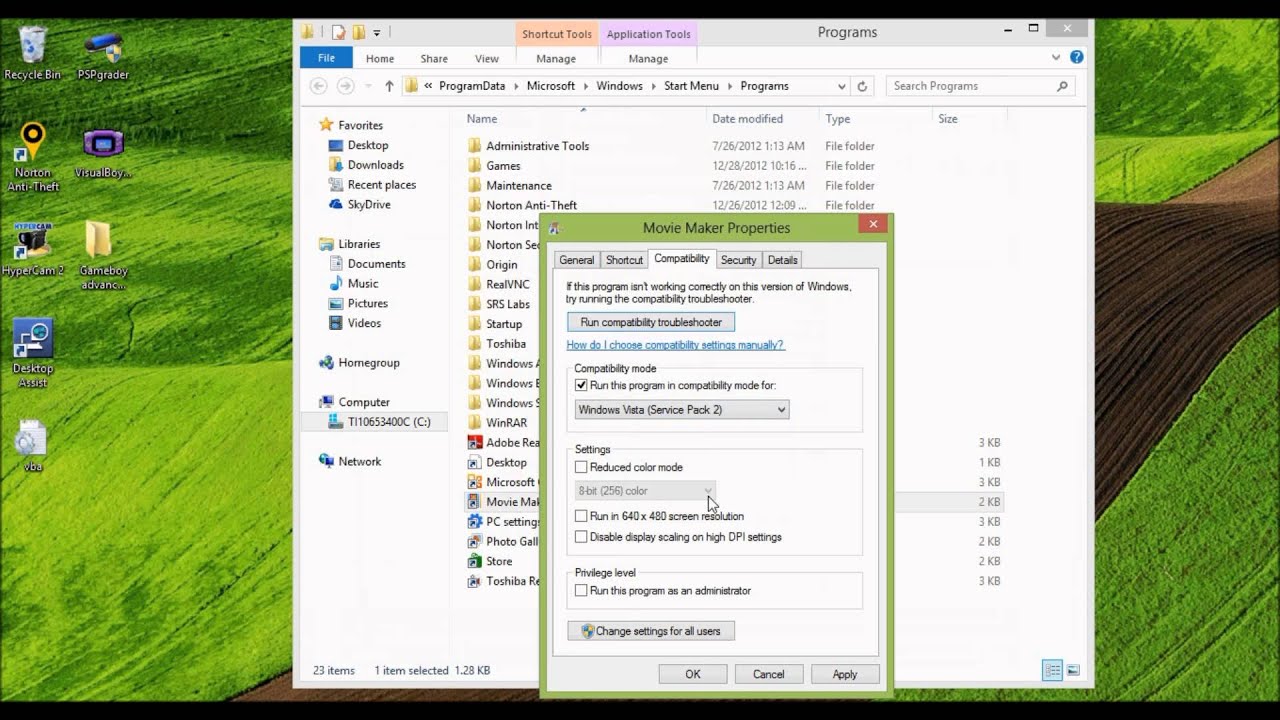Click Change settings for all users

pyautogui.click(x=651, y=631)
